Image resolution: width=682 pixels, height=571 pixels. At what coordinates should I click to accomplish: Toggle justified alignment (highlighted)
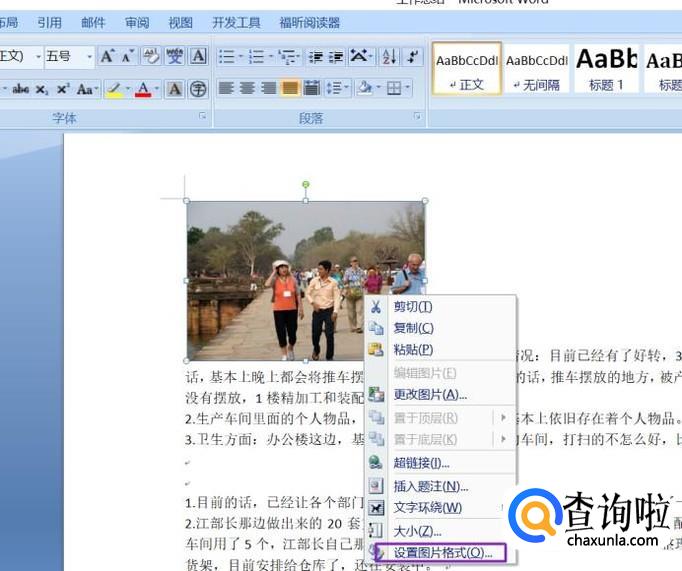(x=290, y=88)
